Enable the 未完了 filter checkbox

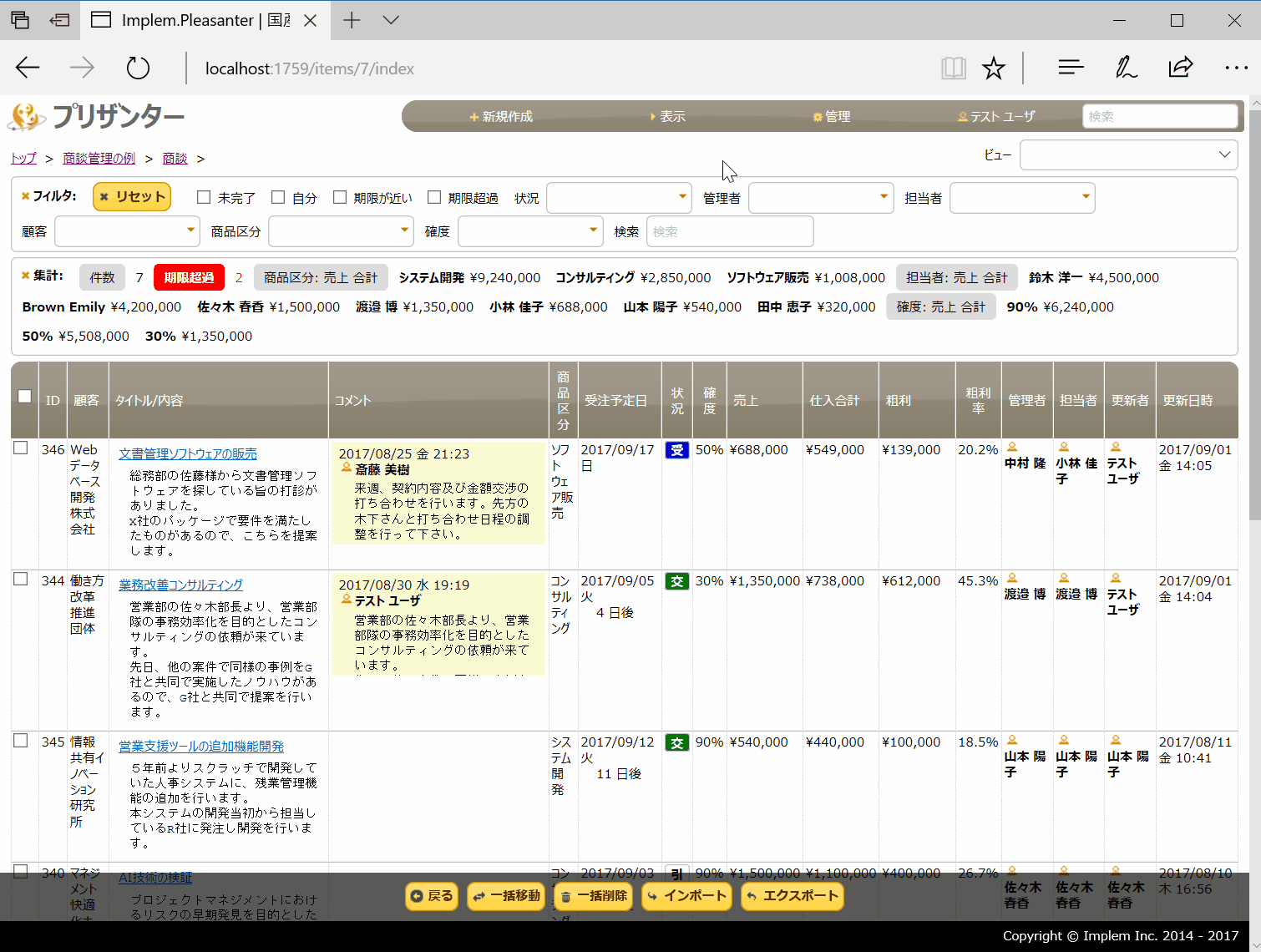[204, 198]
